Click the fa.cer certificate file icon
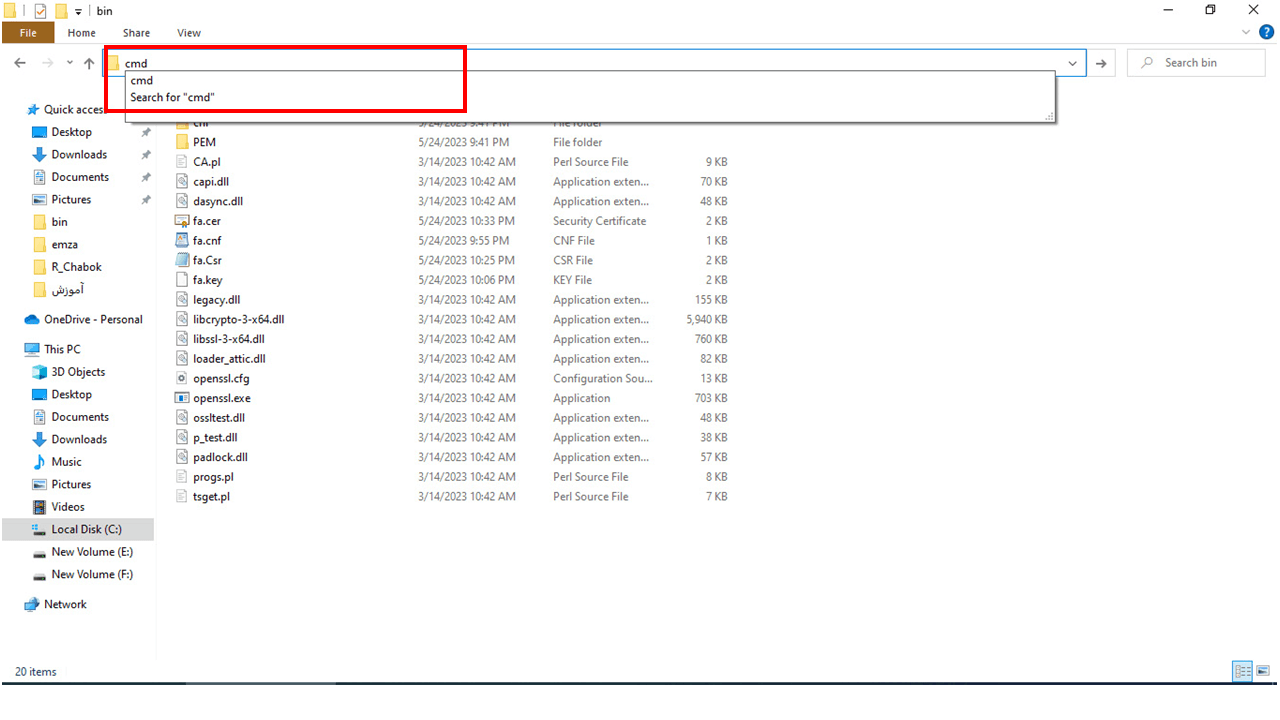 coord(182,221)
